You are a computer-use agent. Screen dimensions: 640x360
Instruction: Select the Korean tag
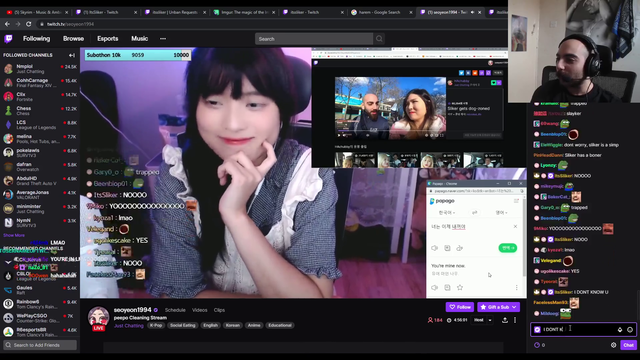233,325
